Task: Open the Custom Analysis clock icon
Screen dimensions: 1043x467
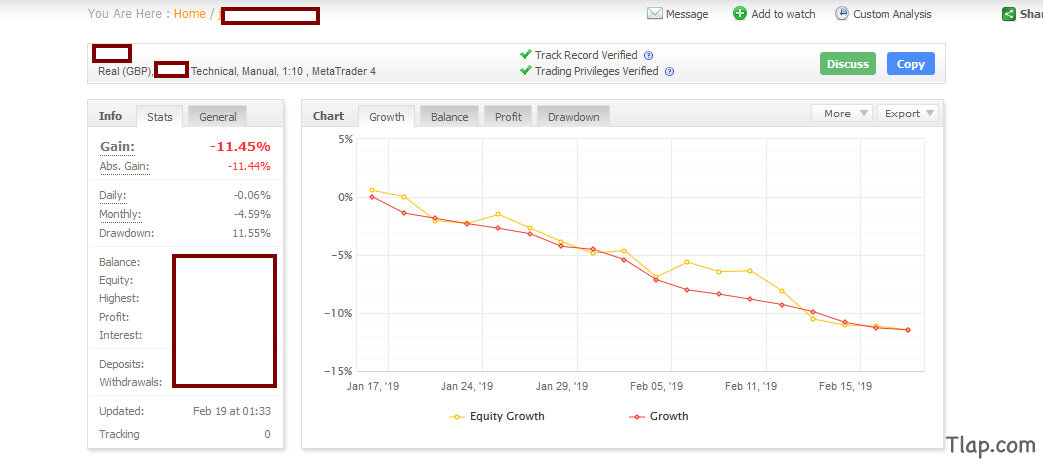Action: pos(842,13)
